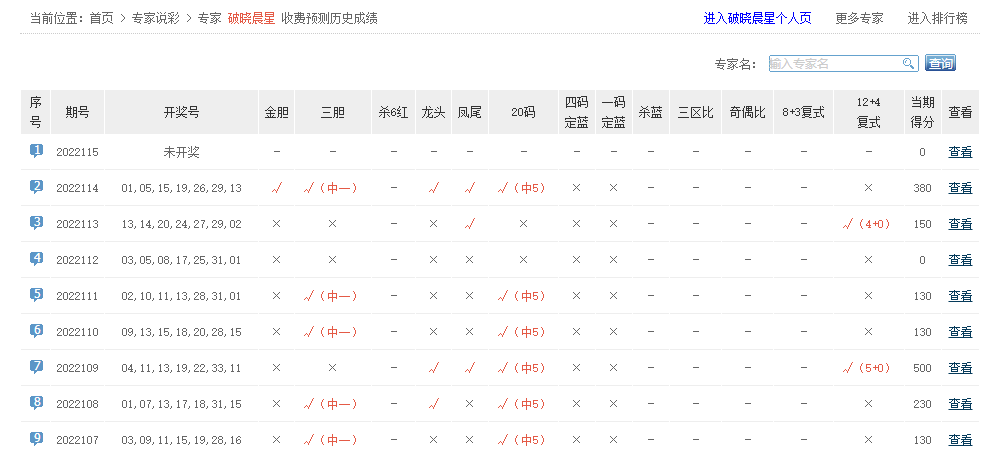This screenshot has height=456, width=993.
Task: Open the 更多专家 link
Action: [x=859, y=18]
